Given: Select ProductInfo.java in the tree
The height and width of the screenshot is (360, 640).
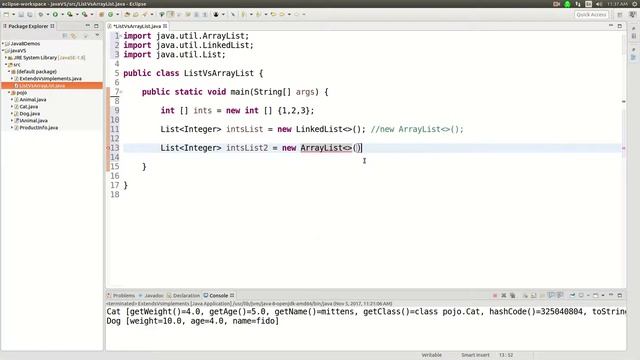Looking at the screenshot, I should pos(38,127).
